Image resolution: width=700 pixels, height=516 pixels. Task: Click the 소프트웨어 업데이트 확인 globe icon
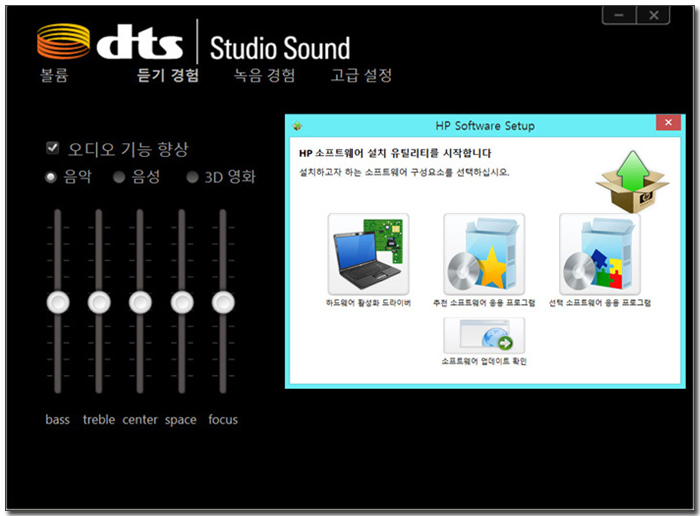point(484,336)
